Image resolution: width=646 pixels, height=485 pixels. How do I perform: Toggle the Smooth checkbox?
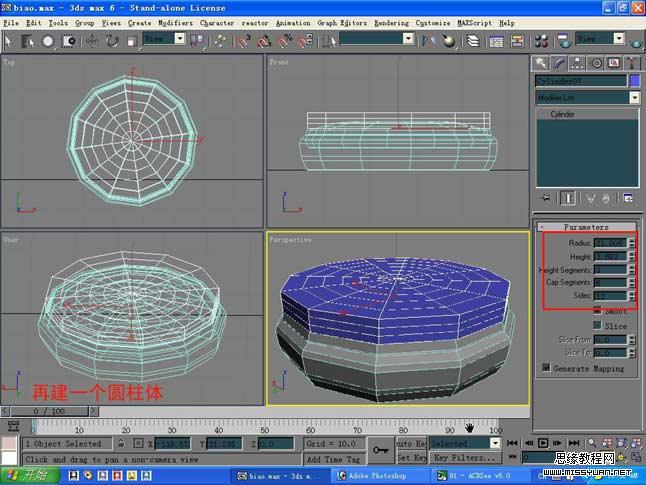(x=597, y=311)
